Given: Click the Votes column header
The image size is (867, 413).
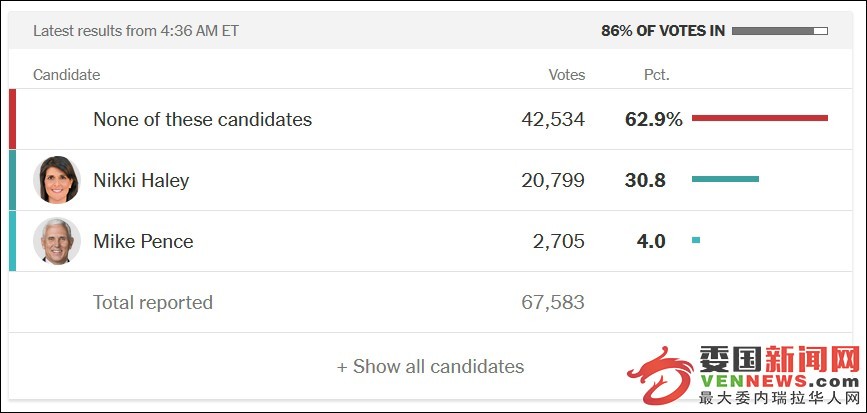Looking at the screenshot, I should click(x=567, y=75).
